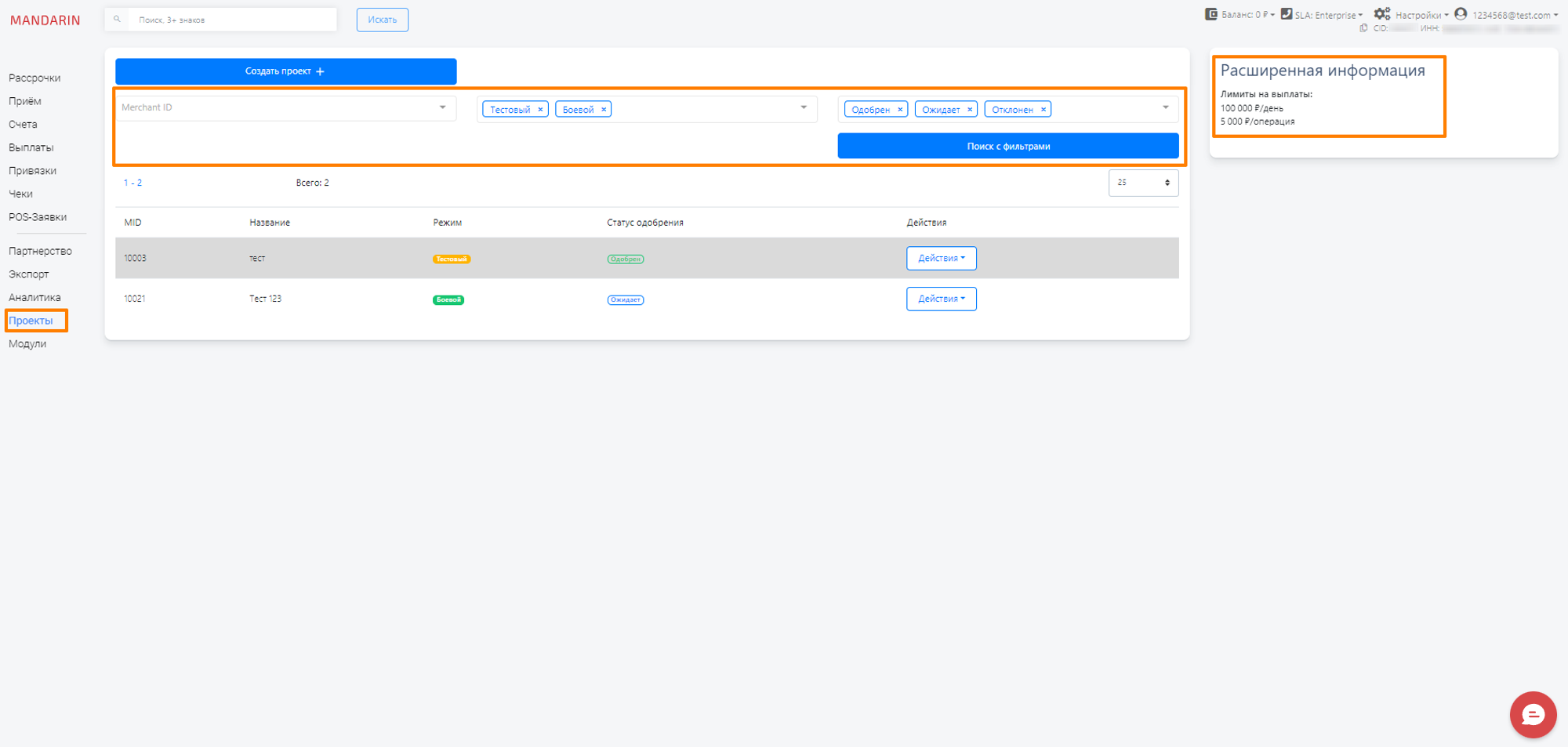Open the page size selector showing 25
The image size is (1568, 747).
pos(1143,182)
